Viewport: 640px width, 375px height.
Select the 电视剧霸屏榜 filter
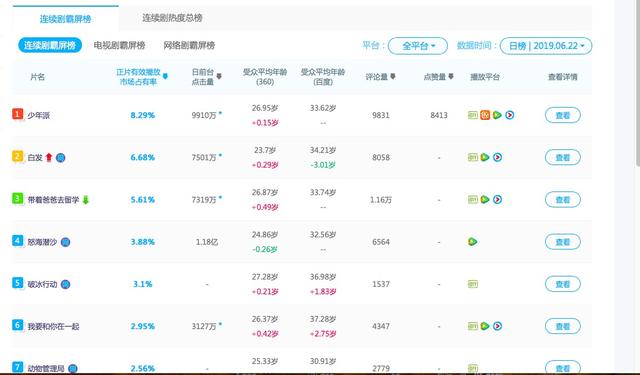click(119, 45)
